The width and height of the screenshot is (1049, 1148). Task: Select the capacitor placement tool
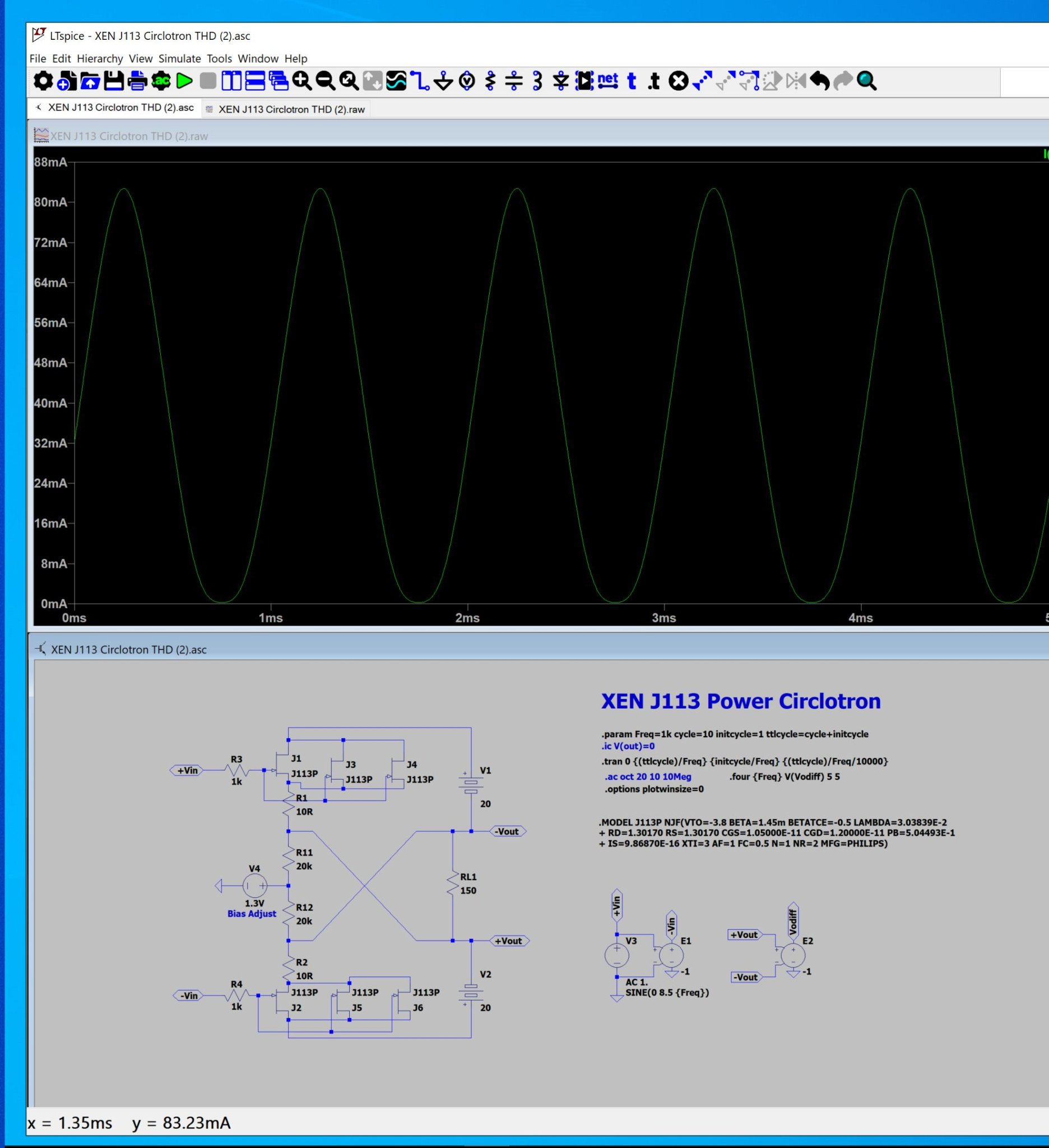tap(514, 81)
